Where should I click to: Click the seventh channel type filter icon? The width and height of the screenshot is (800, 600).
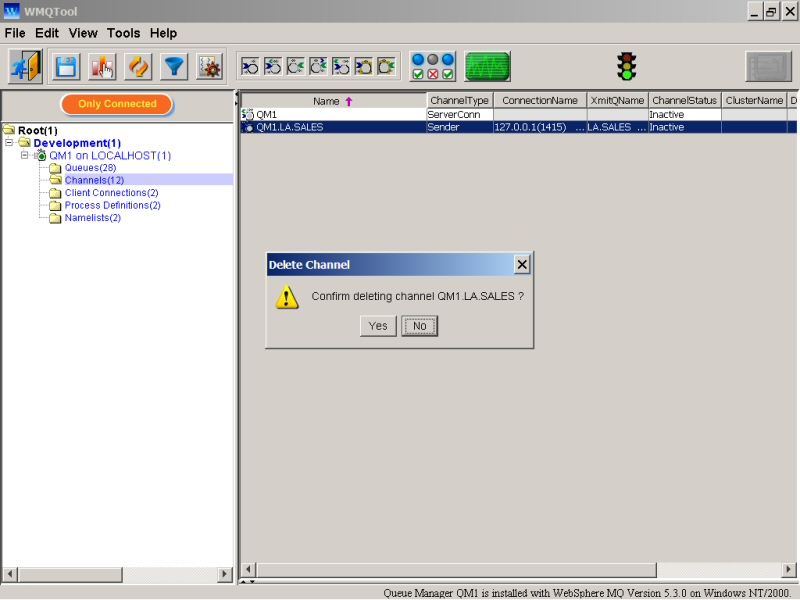(386, 66)
